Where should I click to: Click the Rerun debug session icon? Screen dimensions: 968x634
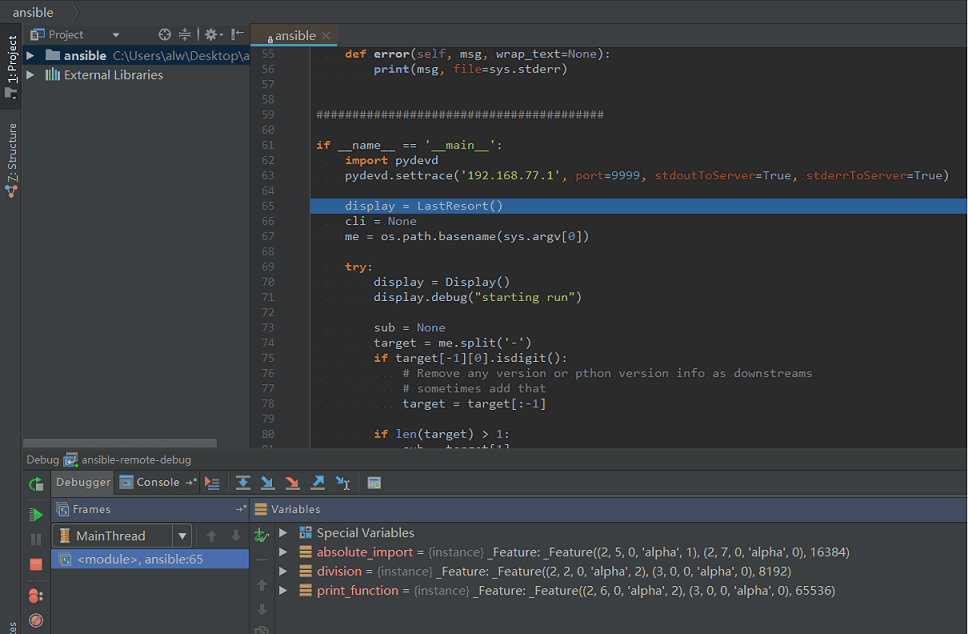point(36,484)
